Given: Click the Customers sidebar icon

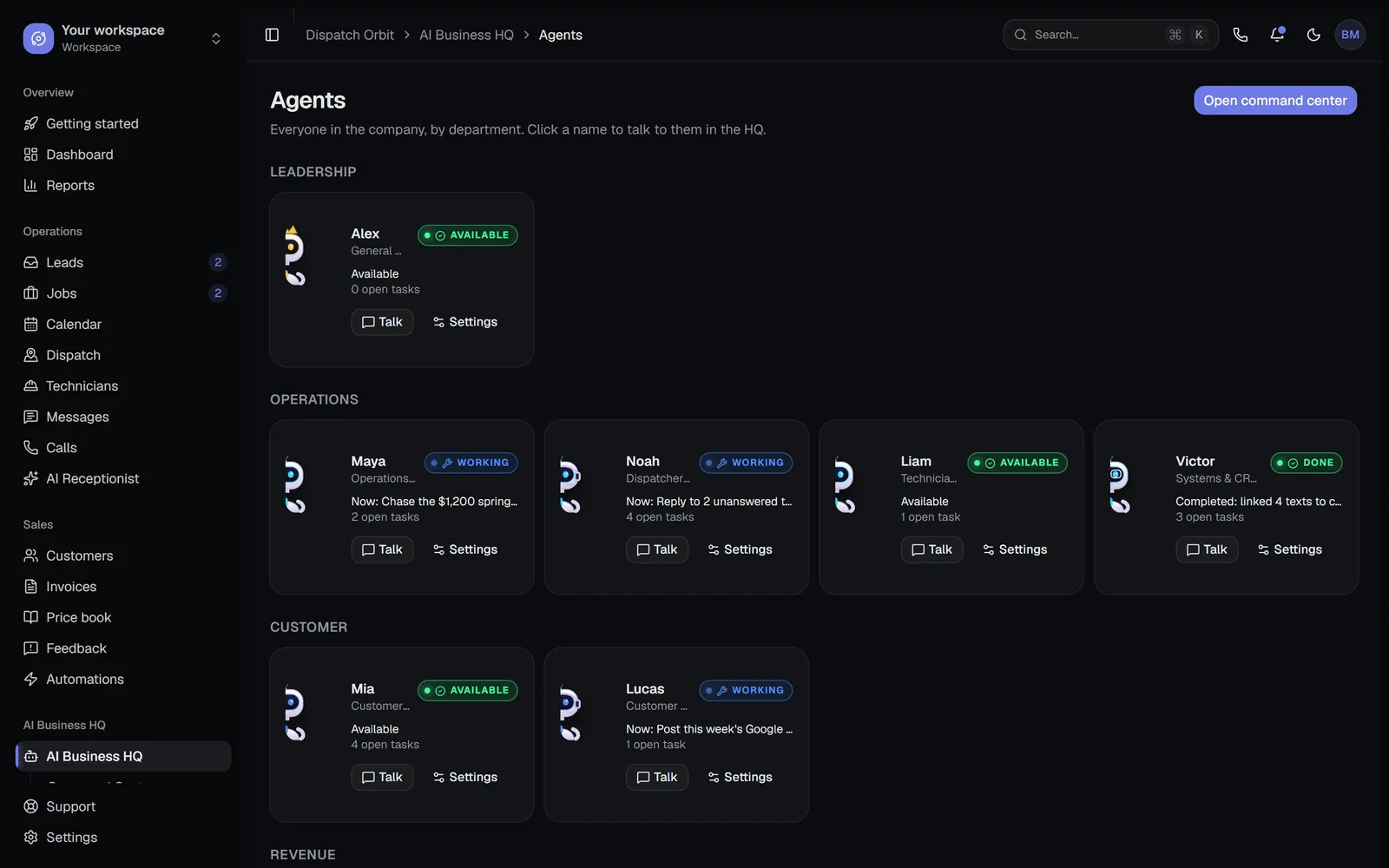Looking at the screenshot, I should pyautogui.click(x=31, y=556).
